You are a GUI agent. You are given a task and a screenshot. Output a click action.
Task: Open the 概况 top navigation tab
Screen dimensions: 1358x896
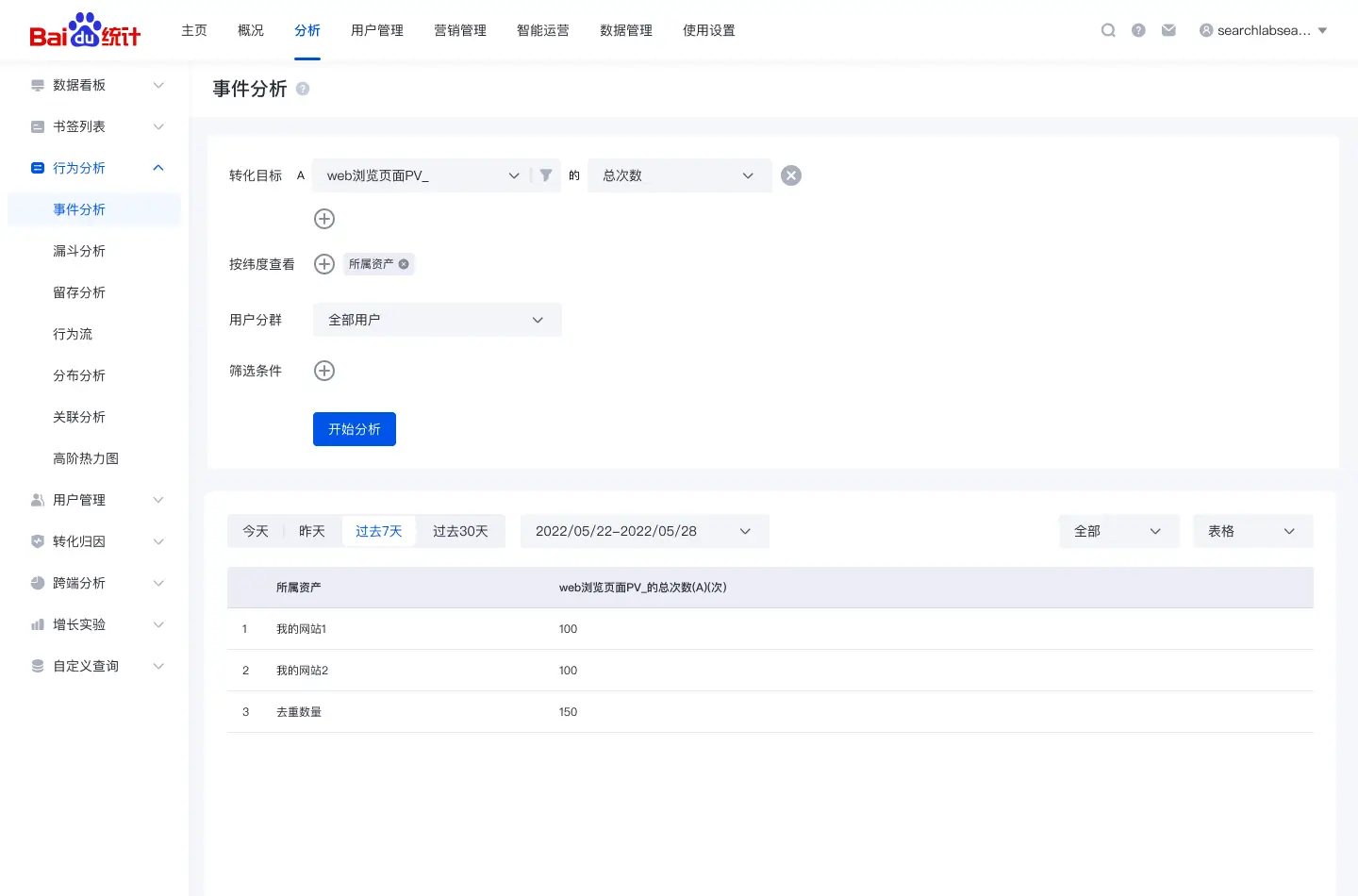pyautogui.click(x=251, y=30)
